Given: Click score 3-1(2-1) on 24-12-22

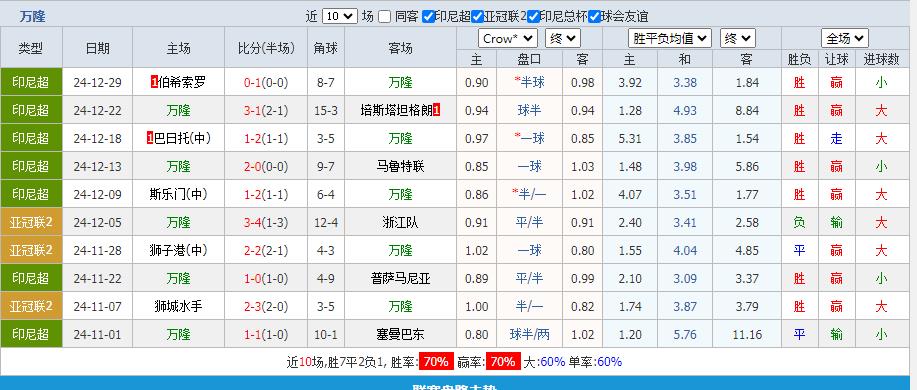Looking at the screenshot, I should pyautogui.click(x=266, y=111).
